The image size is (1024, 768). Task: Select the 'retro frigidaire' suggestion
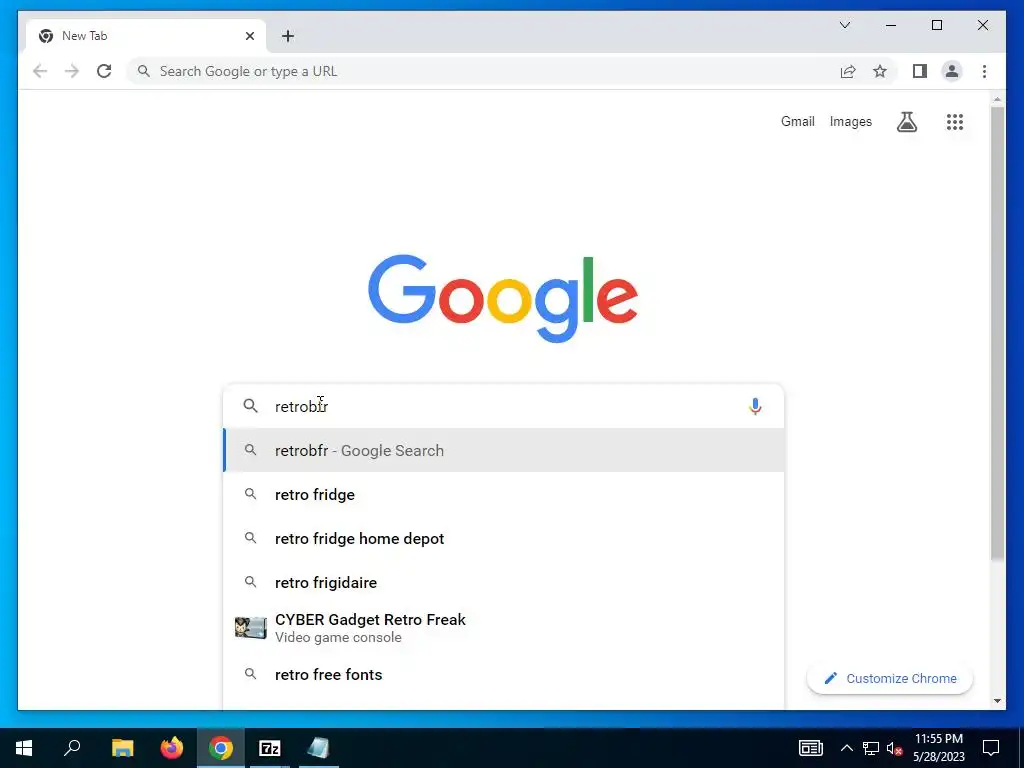tap(504, 583)
